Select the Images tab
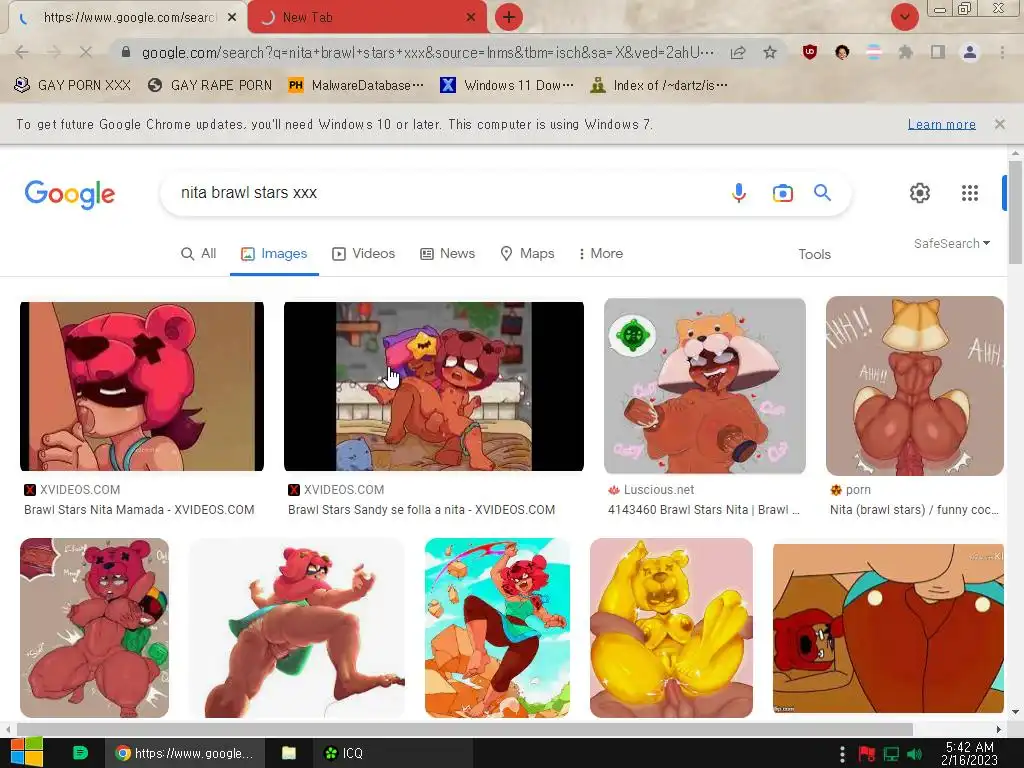1024x768 pixels. pyautogui.click(x=274, y=253)
